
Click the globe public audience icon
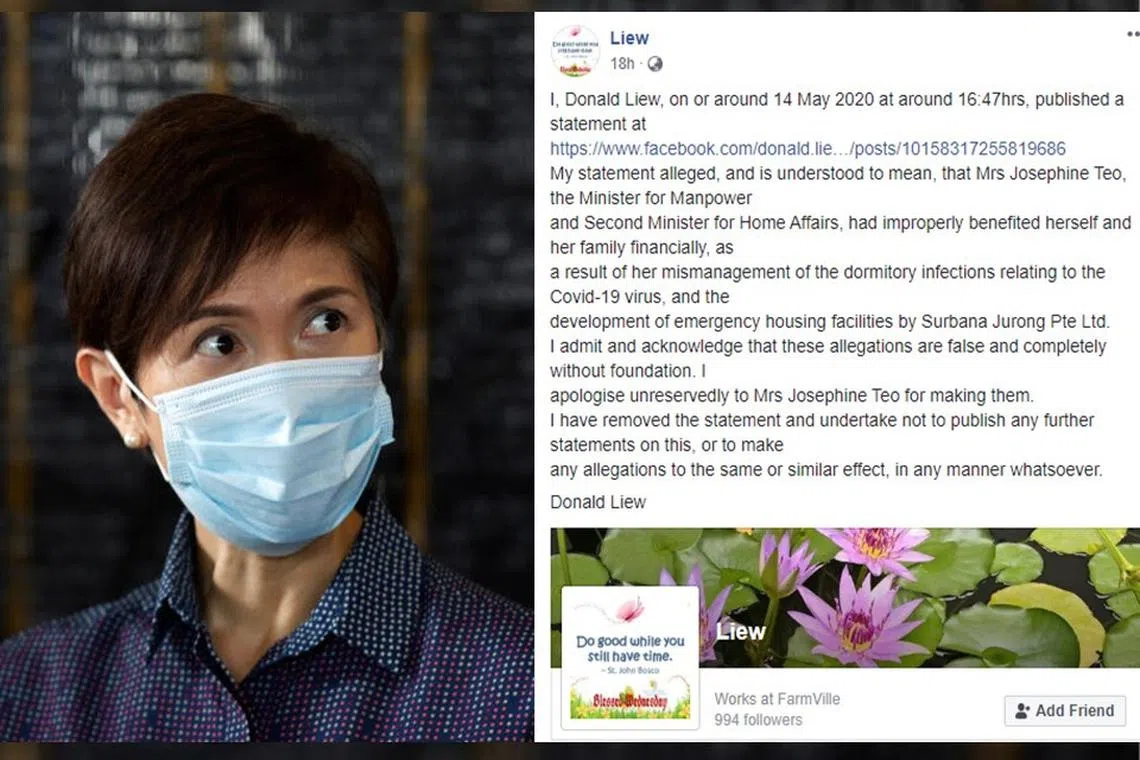[x=655, y=64]
